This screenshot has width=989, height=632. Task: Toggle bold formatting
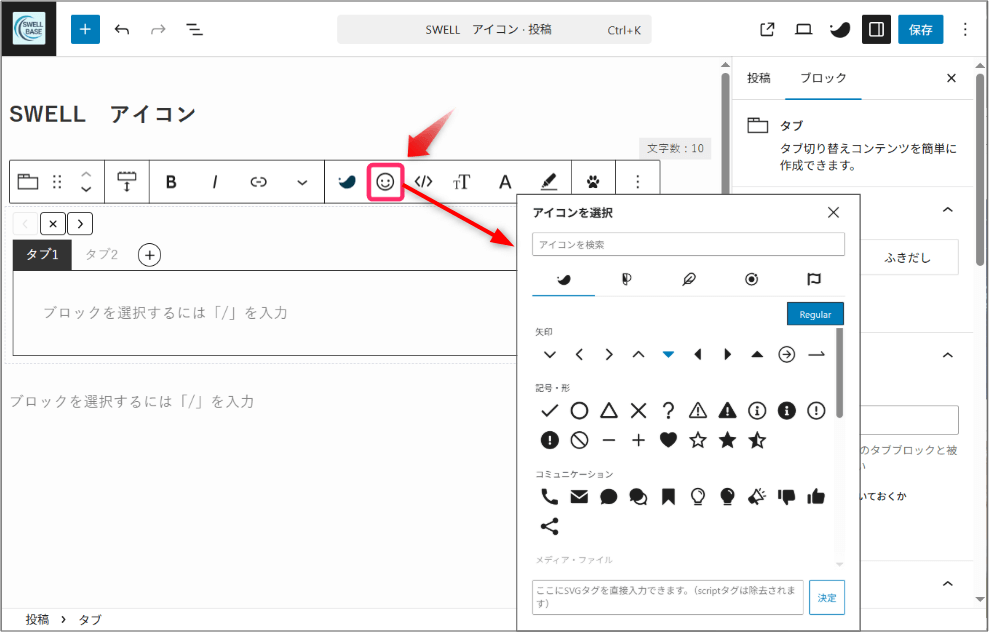point(171,182)
